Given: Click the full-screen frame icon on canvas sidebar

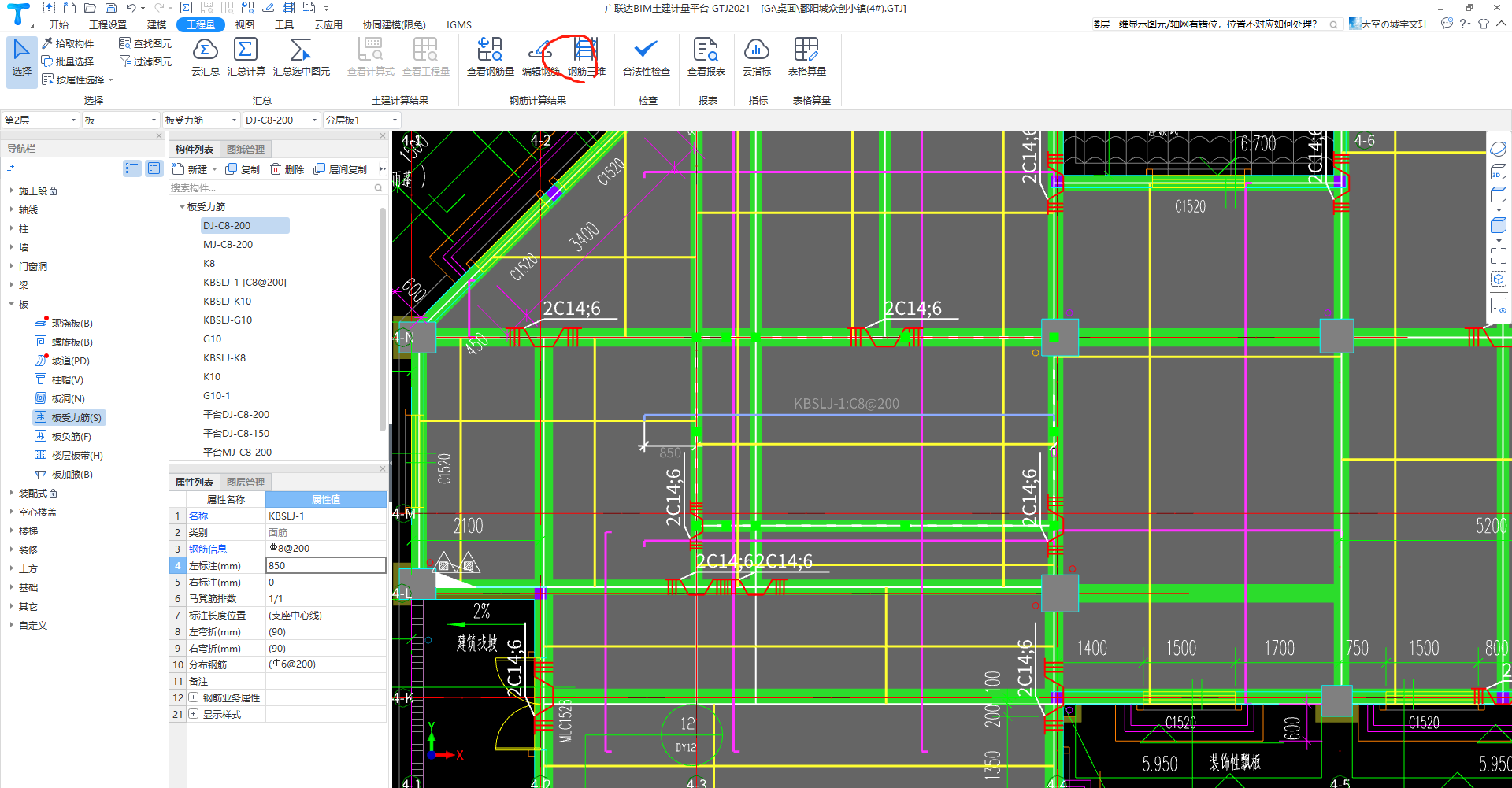Looking at the screenshot, I should coord(1498,256).
